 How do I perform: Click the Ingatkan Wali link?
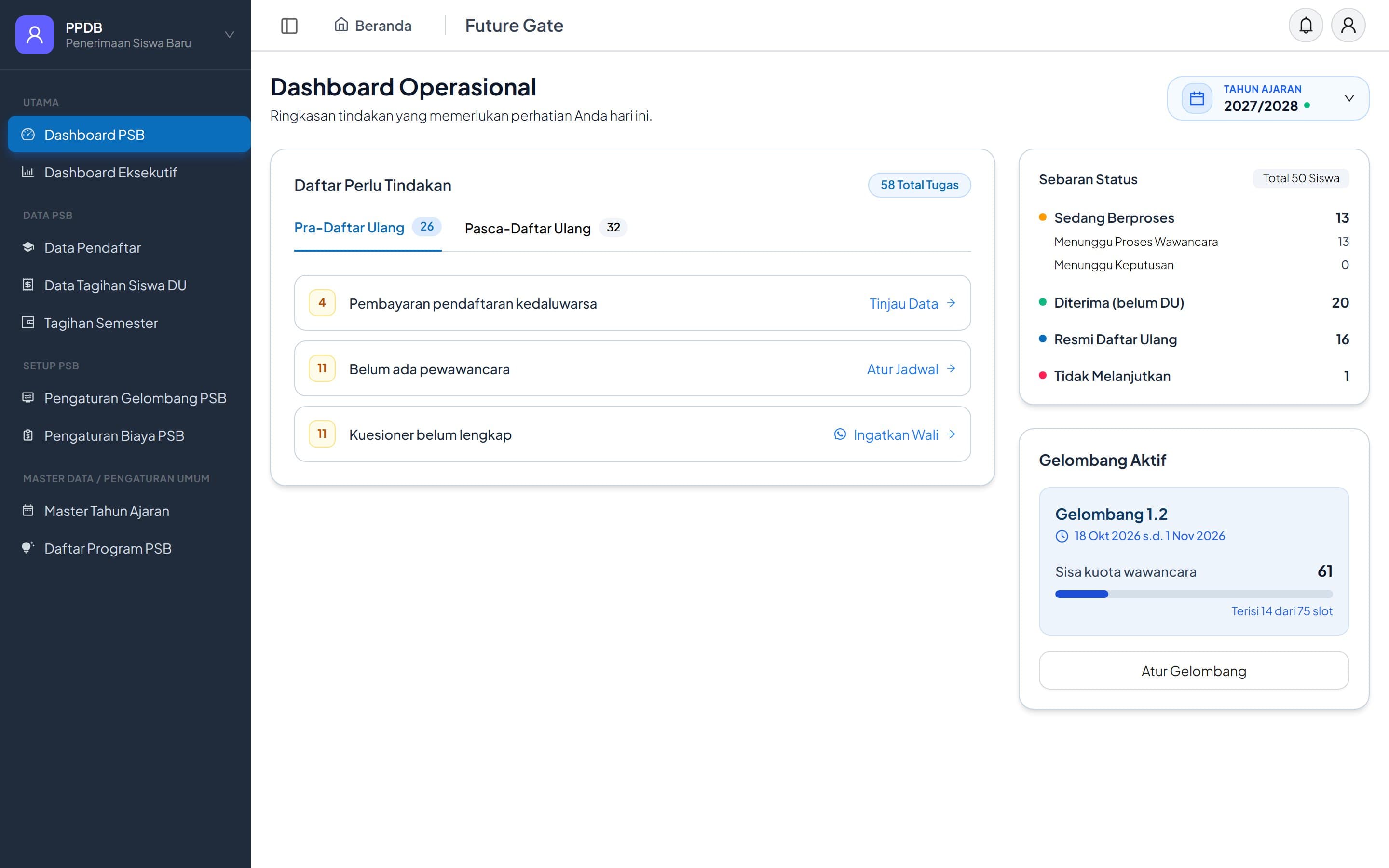click(x=895, y=434)
